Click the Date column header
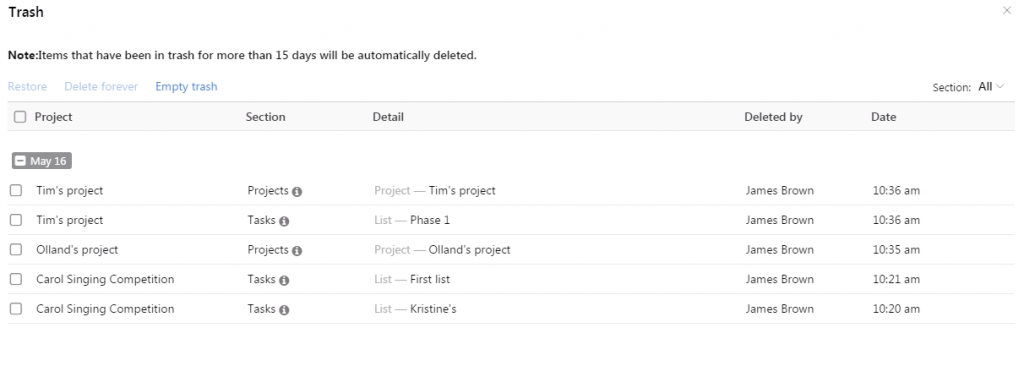Image resolution: width=1024 pixels, height=377 pixels. pos(884,117)
